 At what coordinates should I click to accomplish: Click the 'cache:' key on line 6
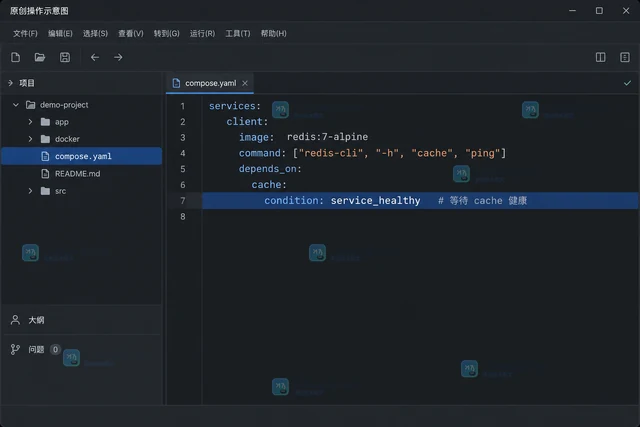pyautogui.click(x=269, y=185)
